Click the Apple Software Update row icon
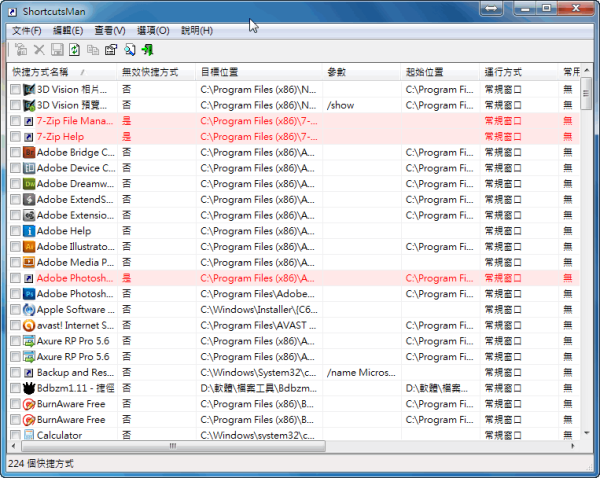 point(29,309)
